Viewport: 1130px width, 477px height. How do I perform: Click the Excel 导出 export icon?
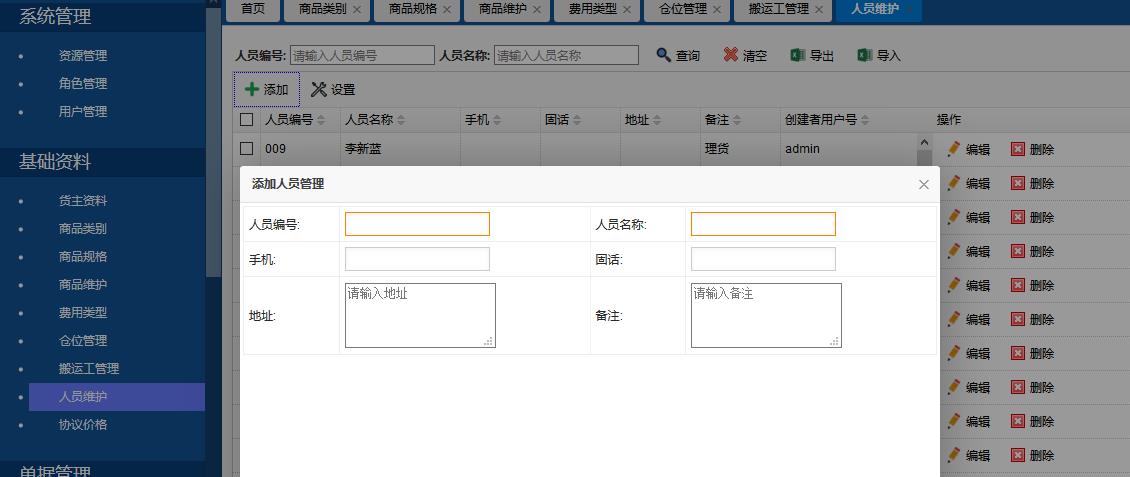[x=797, y=55]
